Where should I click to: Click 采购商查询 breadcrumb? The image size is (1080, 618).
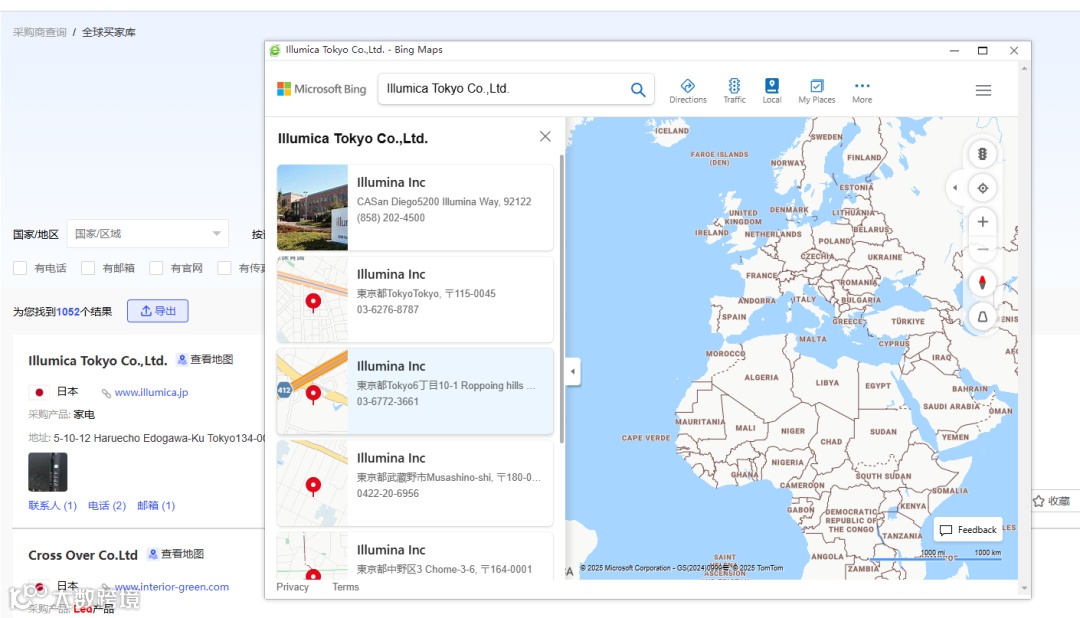click(39, 32)
